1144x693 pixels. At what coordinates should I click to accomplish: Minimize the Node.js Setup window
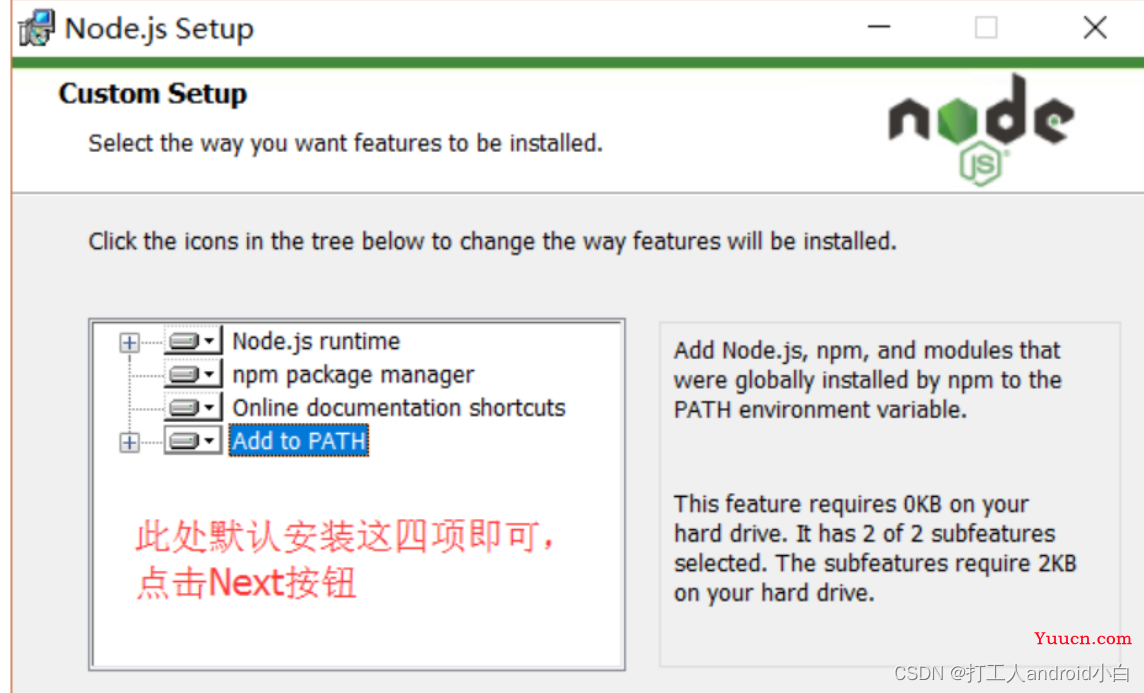pyautogui.click(x=878, y=27)
